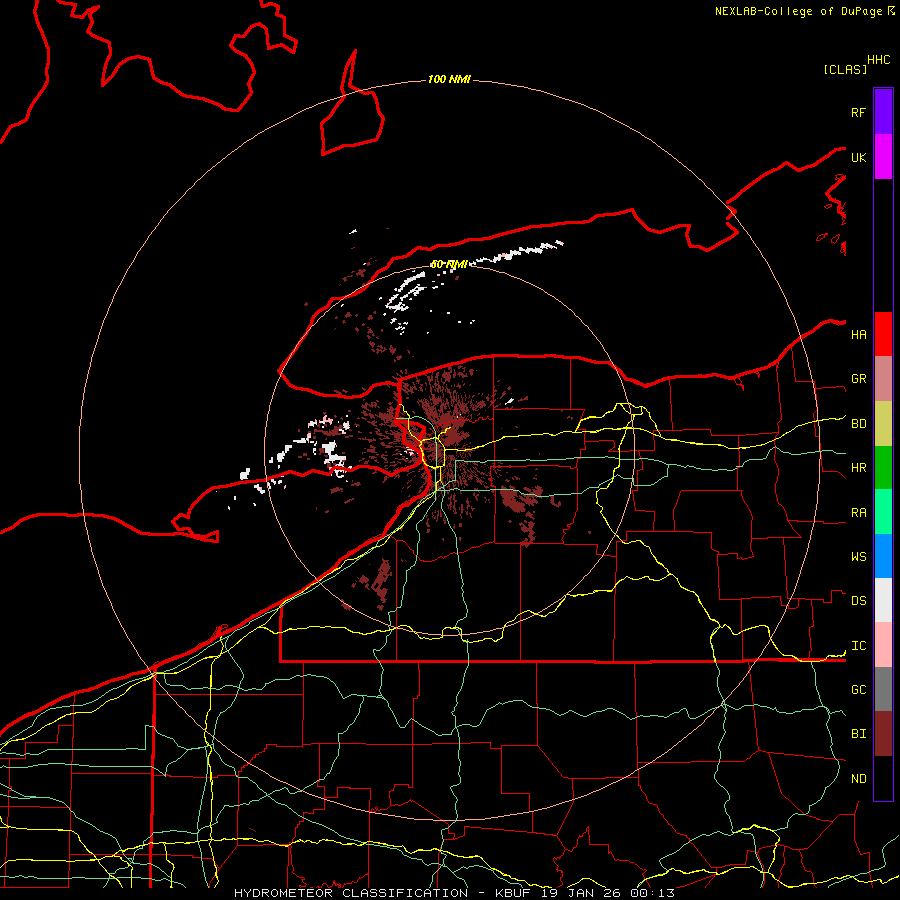Click the HA legend label

point(859,335)
